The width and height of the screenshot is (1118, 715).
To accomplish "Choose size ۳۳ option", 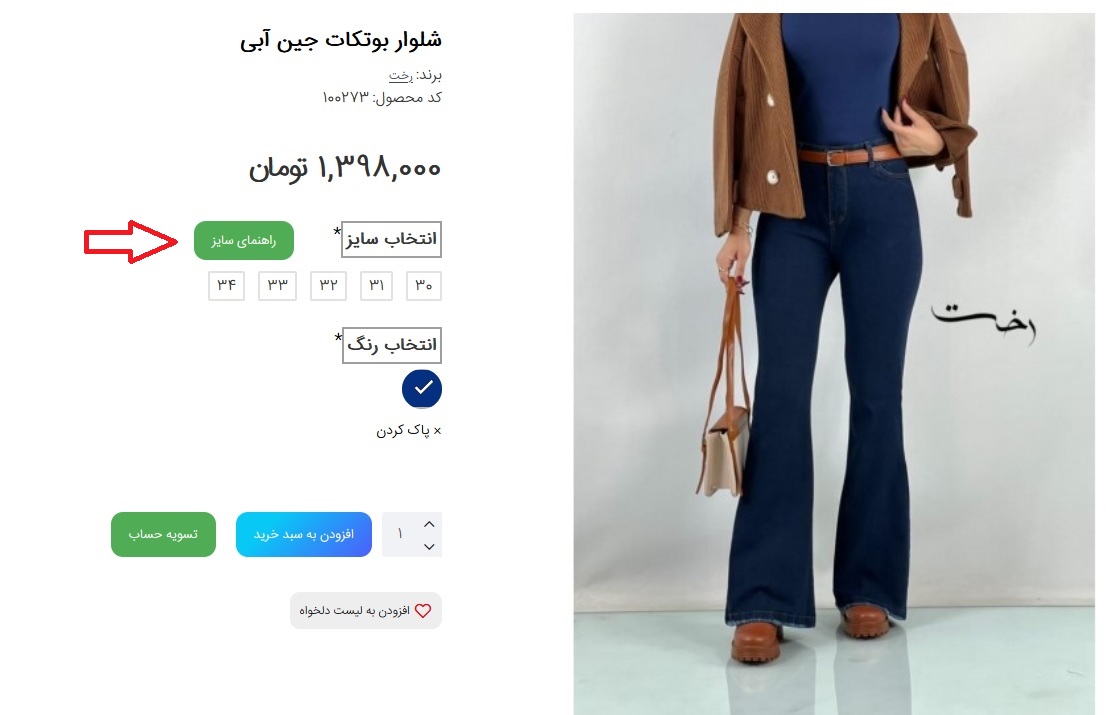I will (277, 285).
